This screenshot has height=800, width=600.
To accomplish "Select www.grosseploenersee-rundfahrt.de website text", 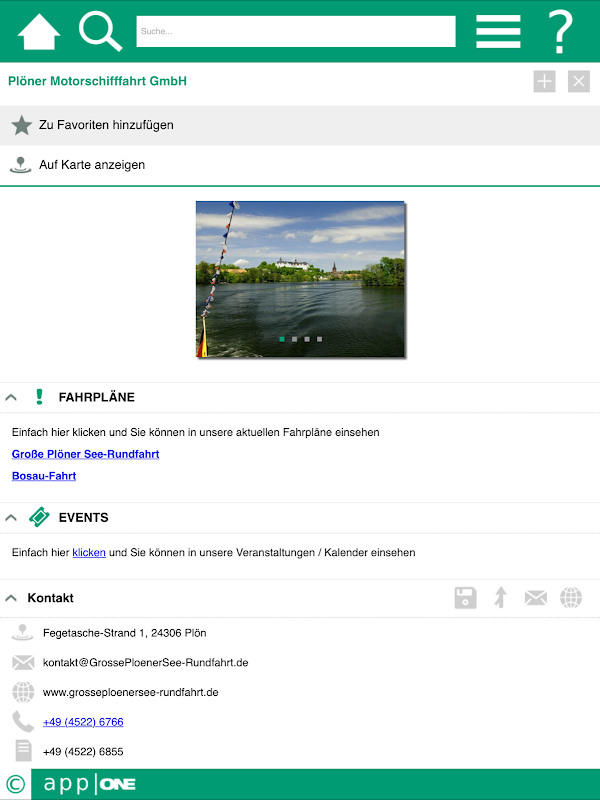I will click(131, 692).
